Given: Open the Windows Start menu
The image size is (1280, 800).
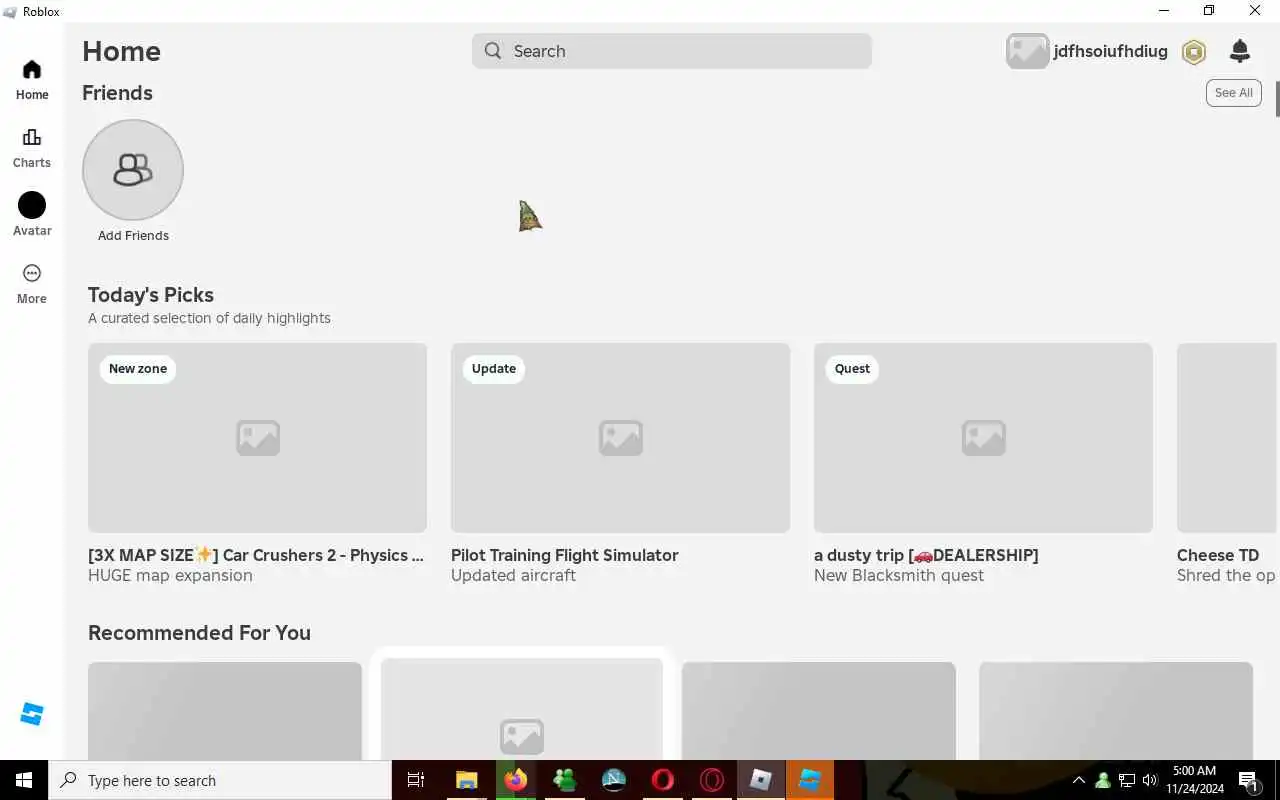Looking at the screenshot, I should (24, 780).
